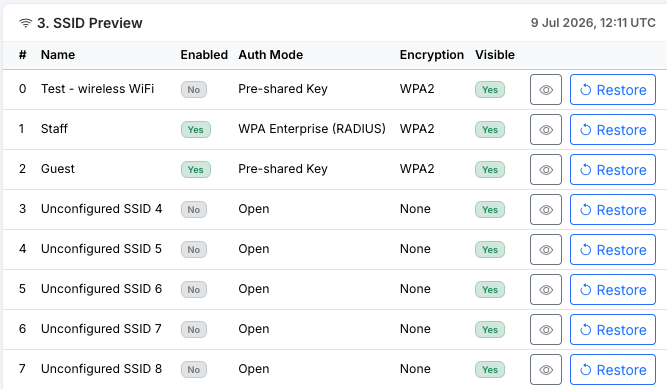
Task: Restore Unconfigured SSID 4
Action: (x=613, y=210)
